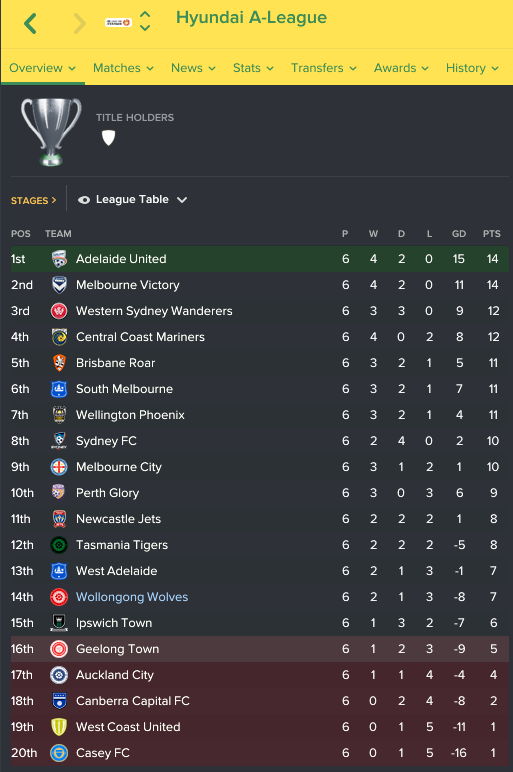The height and width of the screenshot is (772, 513).
Task: Click the back navigation arrow
Action: pyautogui.click(x=31, y=23)
